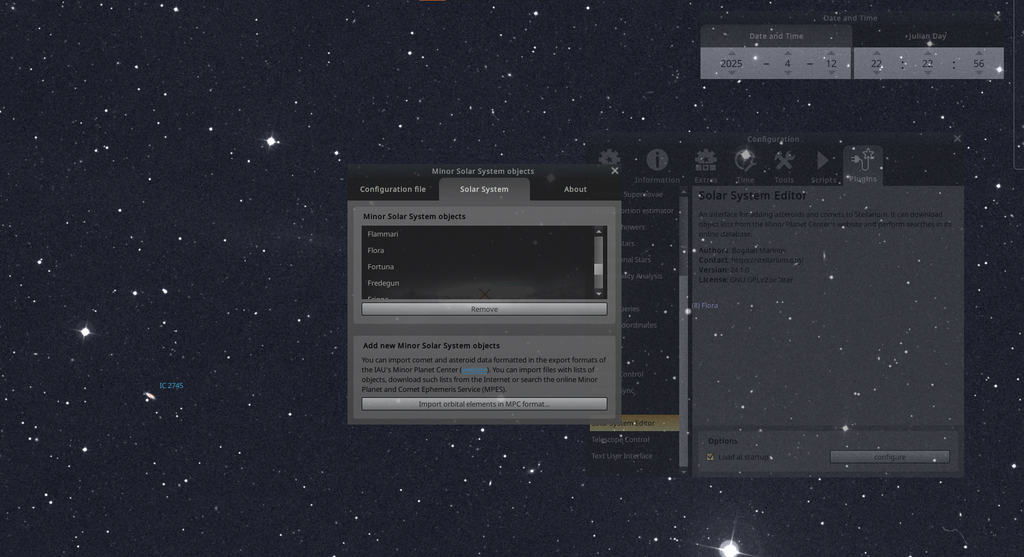Select the Date and Time tab
Image resolution: width=1024 pixels, height=557 pixels.
[776, 36]
